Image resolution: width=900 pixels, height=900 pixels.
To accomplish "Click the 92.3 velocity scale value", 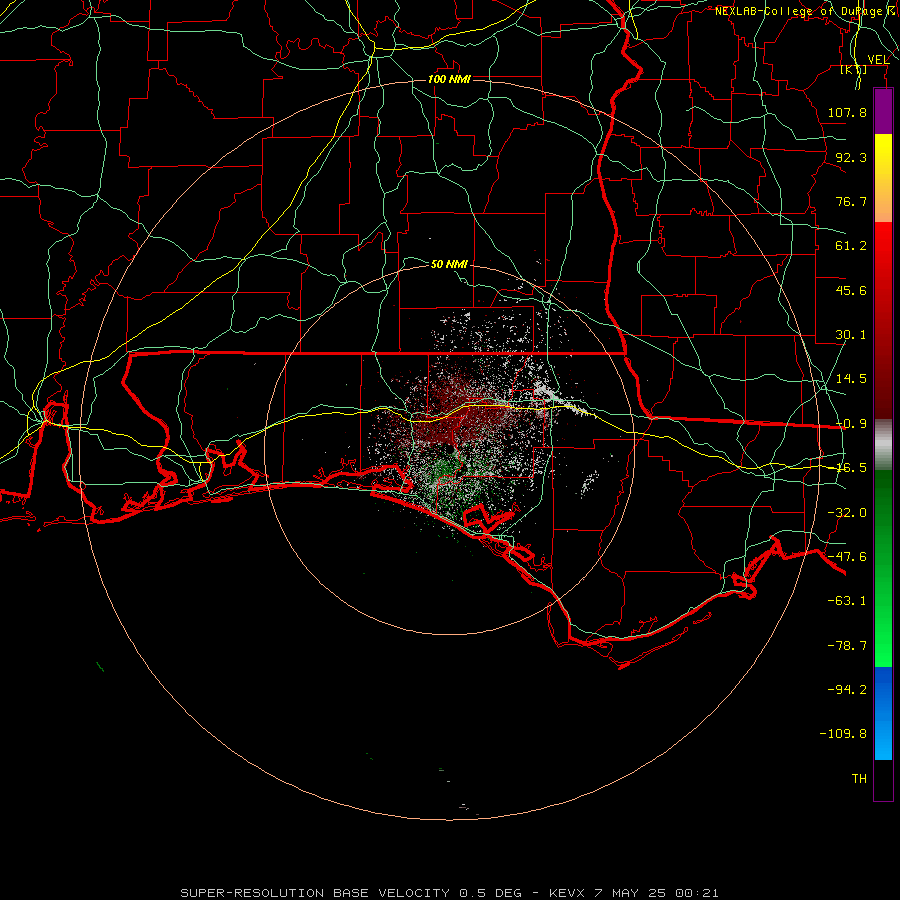I will click(851, 157).
